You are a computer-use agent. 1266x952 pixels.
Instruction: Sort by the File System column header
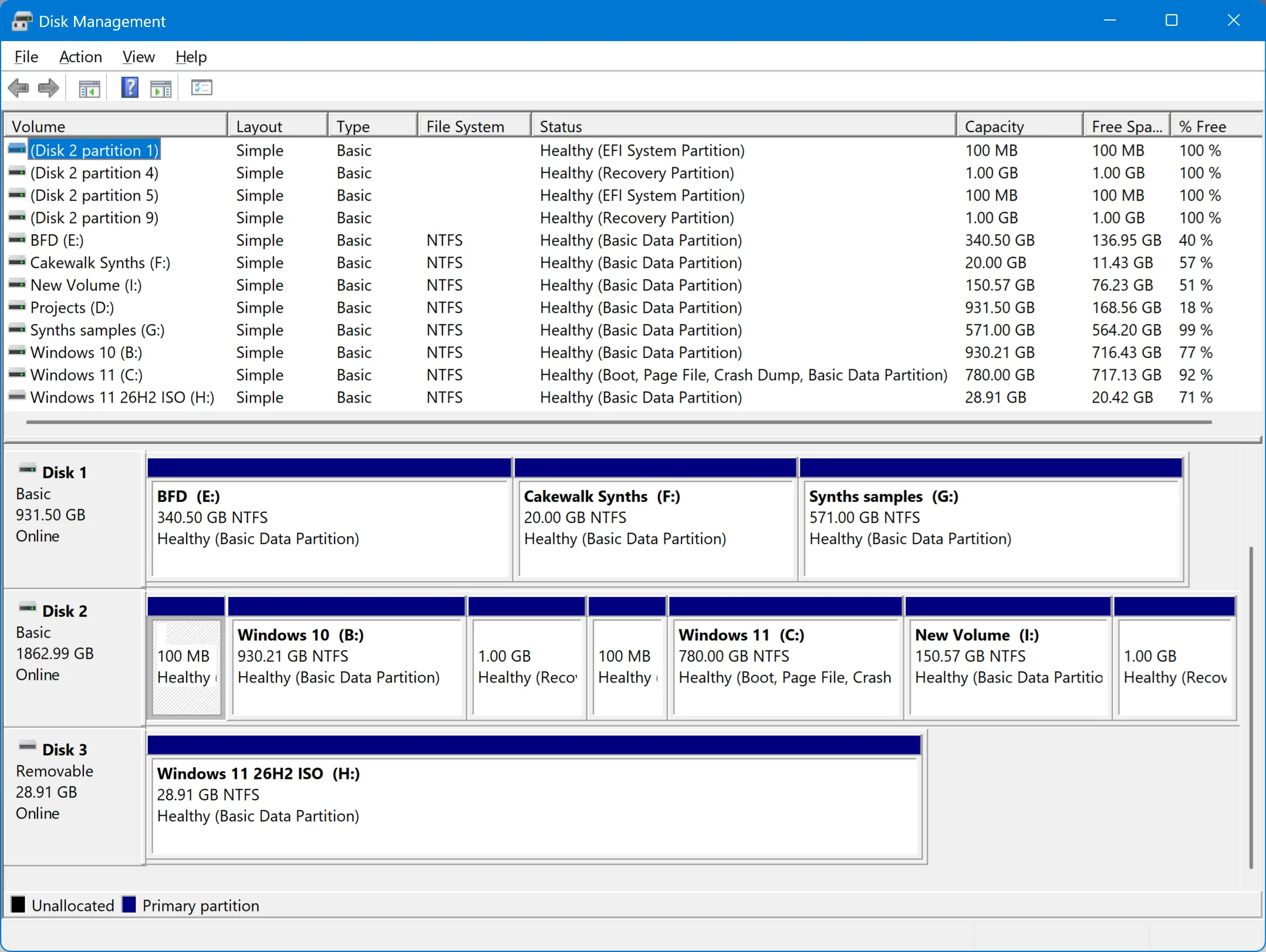tap(475, 126)
